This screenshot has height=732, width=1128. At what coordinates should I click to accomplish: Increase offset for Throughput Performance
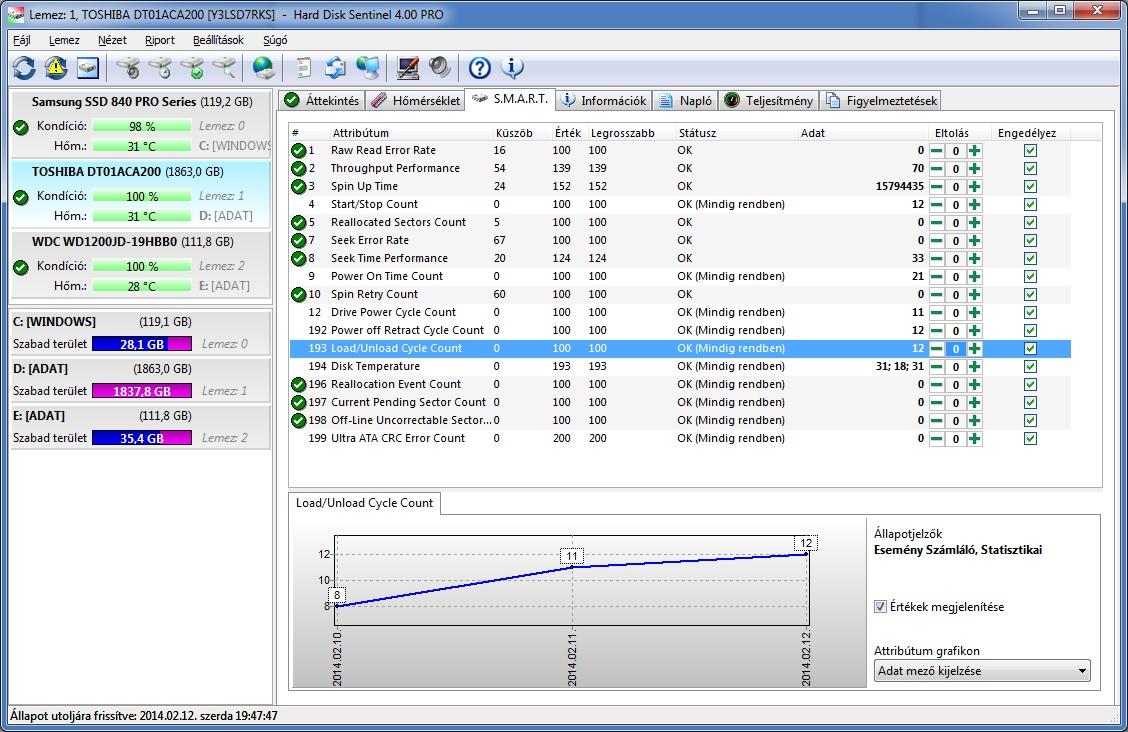click(x=974, y=168)
